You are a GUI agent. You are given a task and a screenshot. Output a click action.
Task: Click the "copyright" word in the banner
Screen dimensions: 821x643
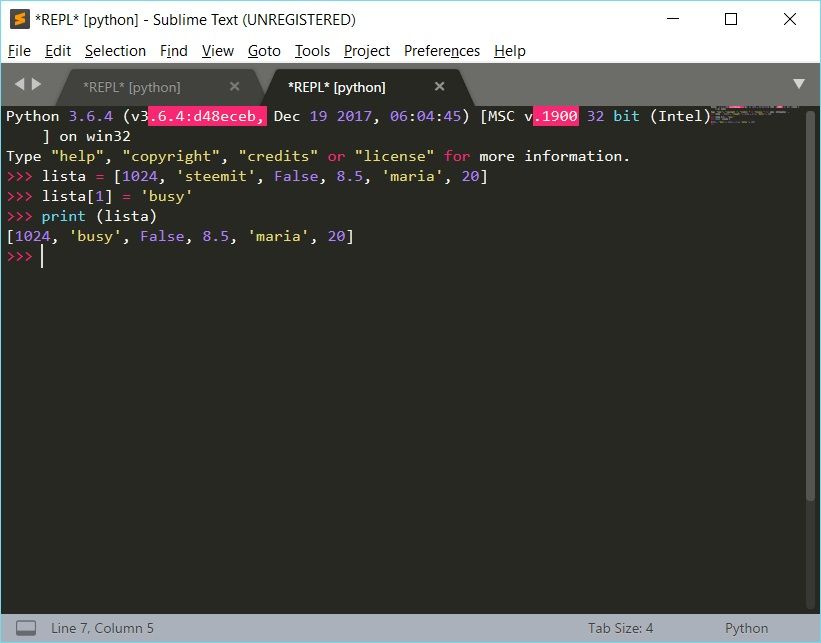(171, 157)
